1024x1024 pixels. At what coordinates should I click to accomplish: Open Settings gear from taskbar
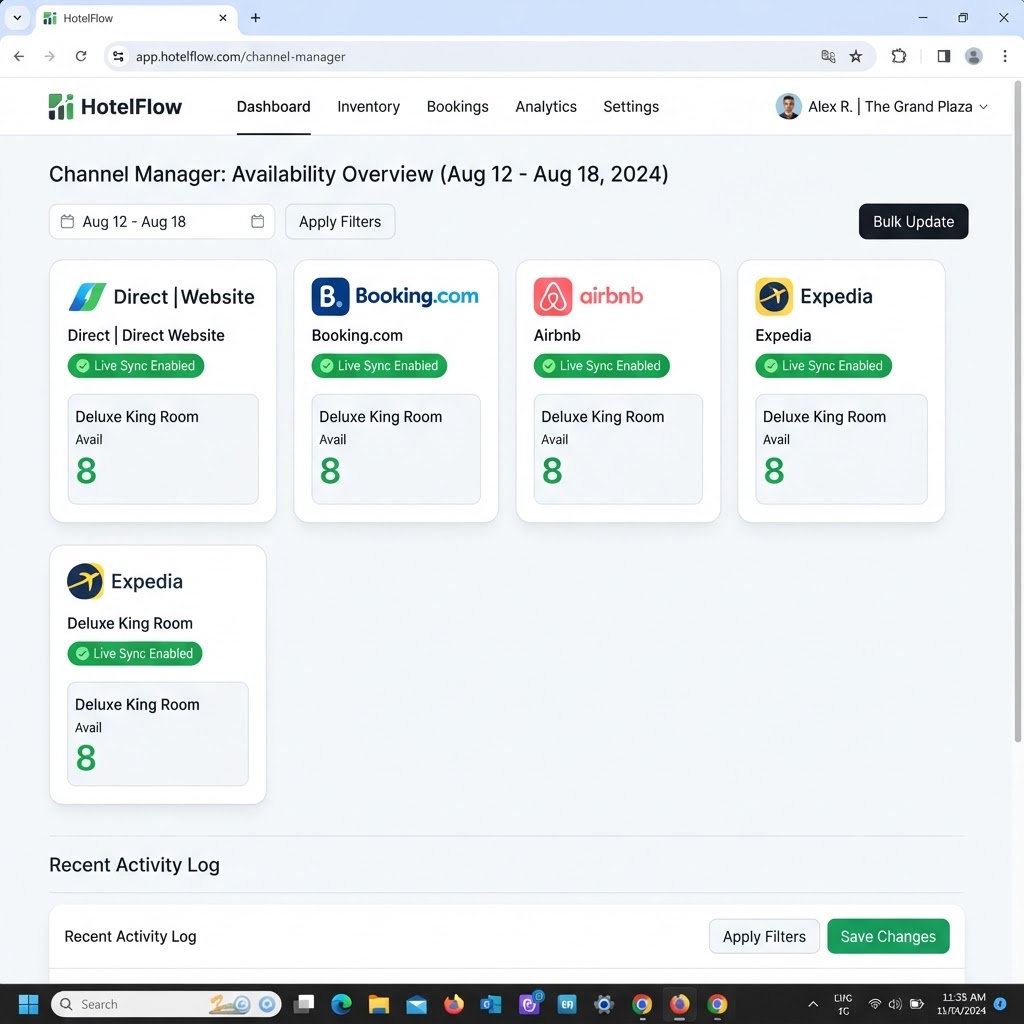(x=604, y=1004)
